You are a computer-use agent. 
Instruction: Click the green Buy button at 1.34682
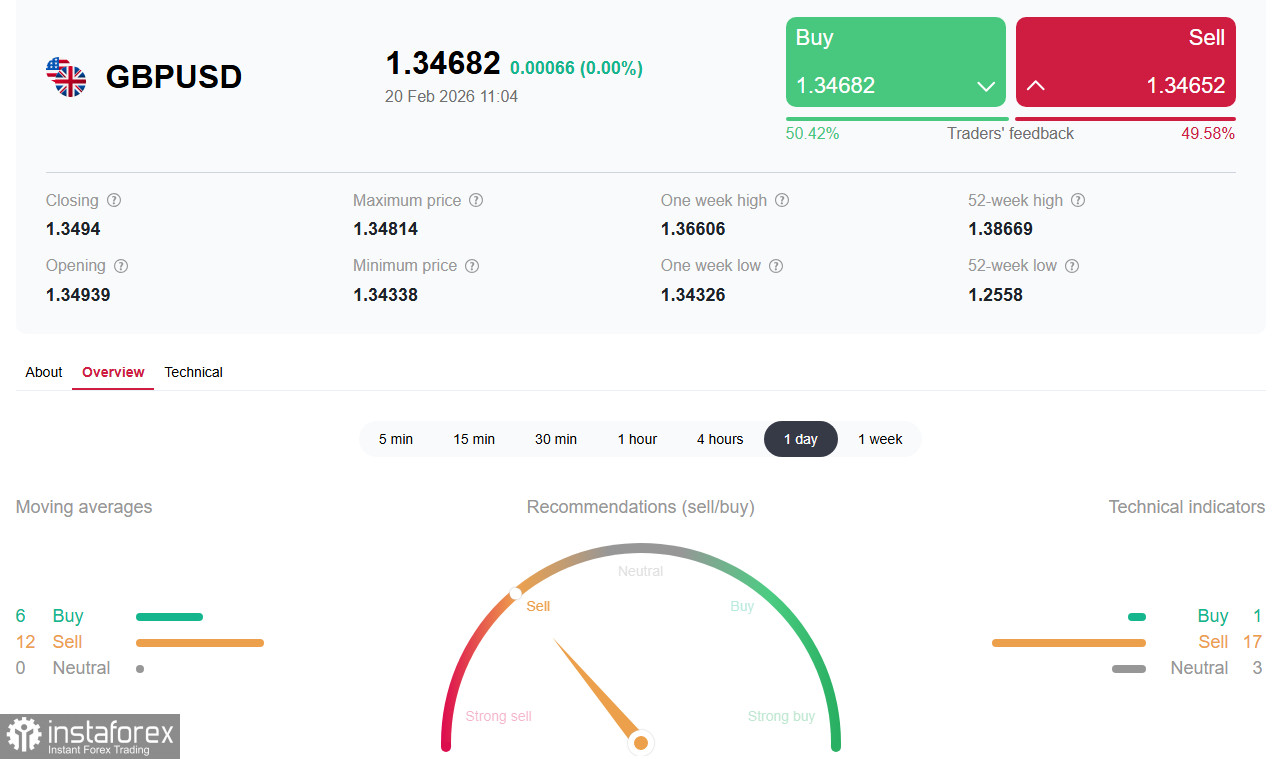895,62
